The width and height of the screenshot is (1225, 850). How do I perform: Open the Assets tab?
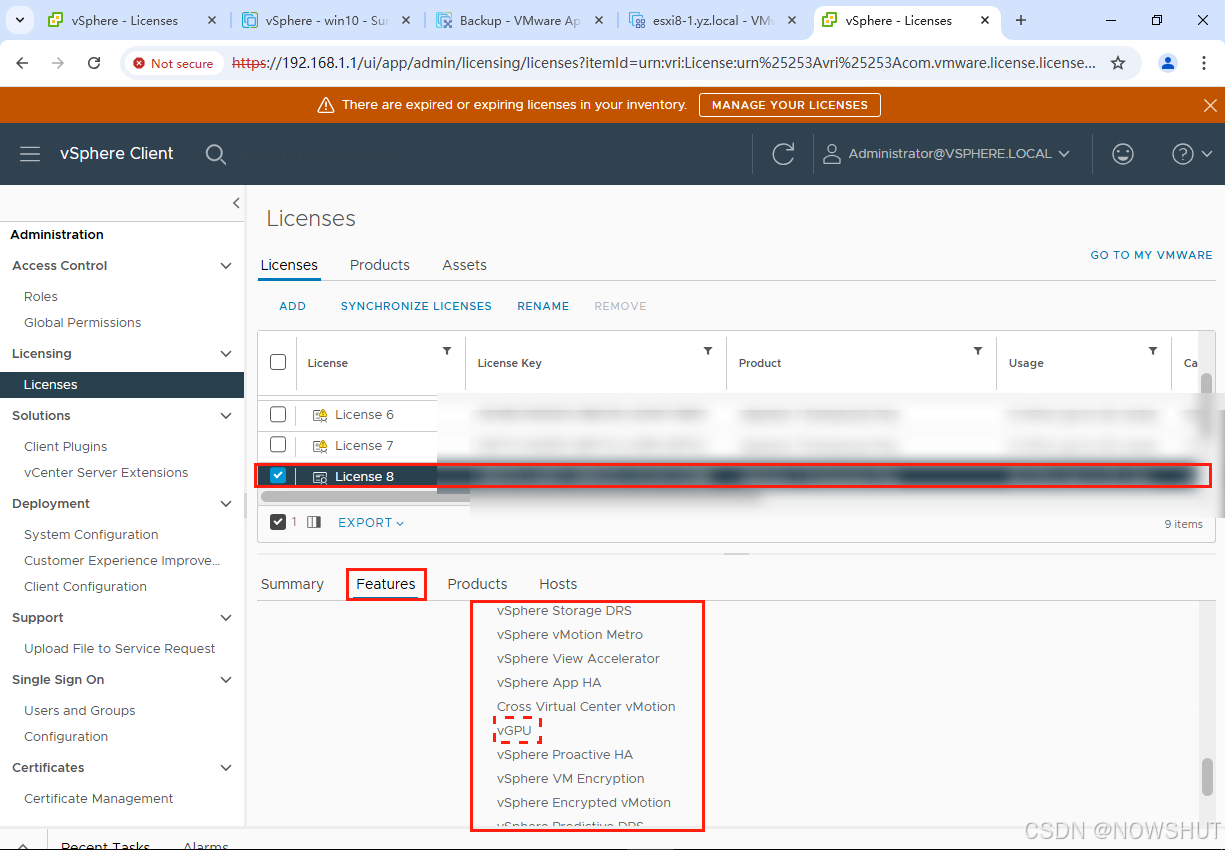pyautogui.click(x=464, y=265)
